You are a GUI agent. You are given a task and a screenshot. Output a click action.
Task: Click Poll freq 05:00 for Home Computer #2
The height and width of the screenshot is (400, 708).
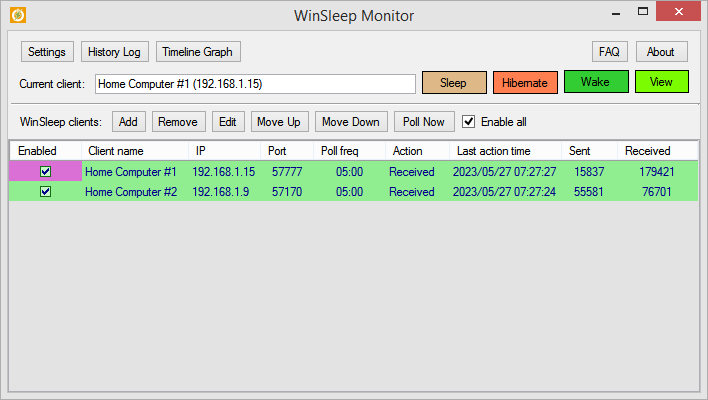349,192
